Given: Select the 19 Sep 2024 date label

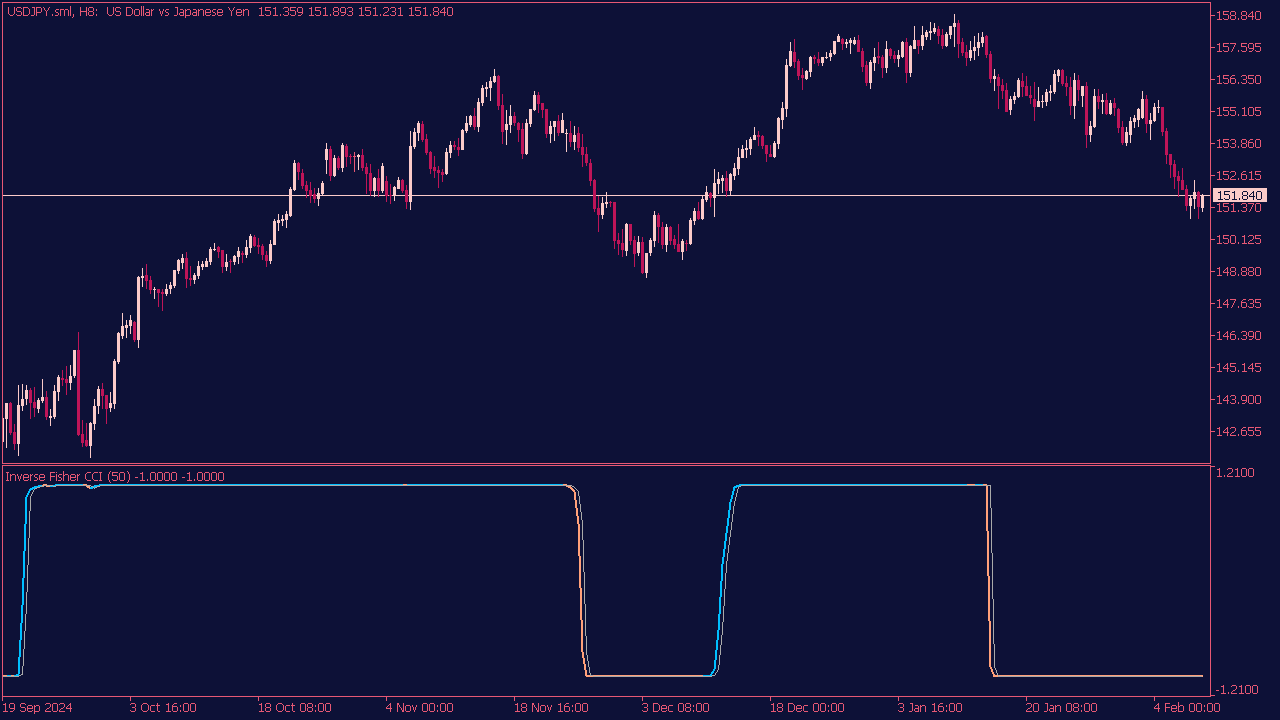Looking at the screenshot, I should point(38,708).
